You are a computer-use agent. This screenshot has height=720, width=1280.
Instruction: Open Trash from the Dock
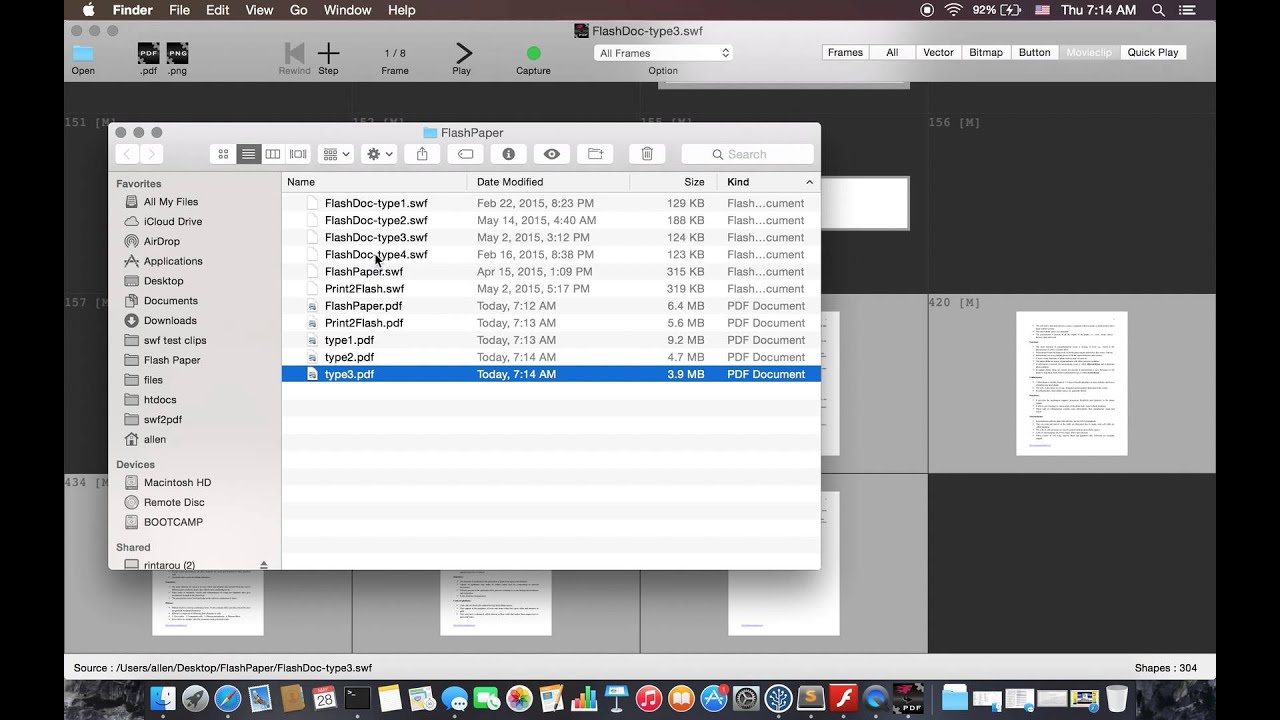[x=1116, y=698]
